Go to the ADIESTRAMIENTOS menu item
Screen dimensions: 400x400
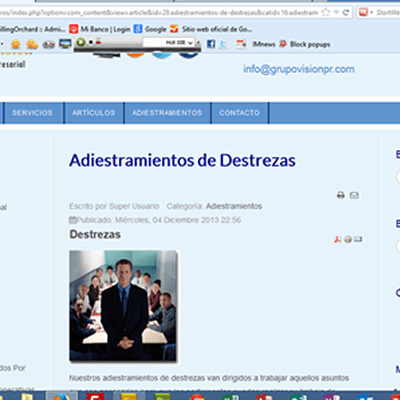click(x=167, y=113)
